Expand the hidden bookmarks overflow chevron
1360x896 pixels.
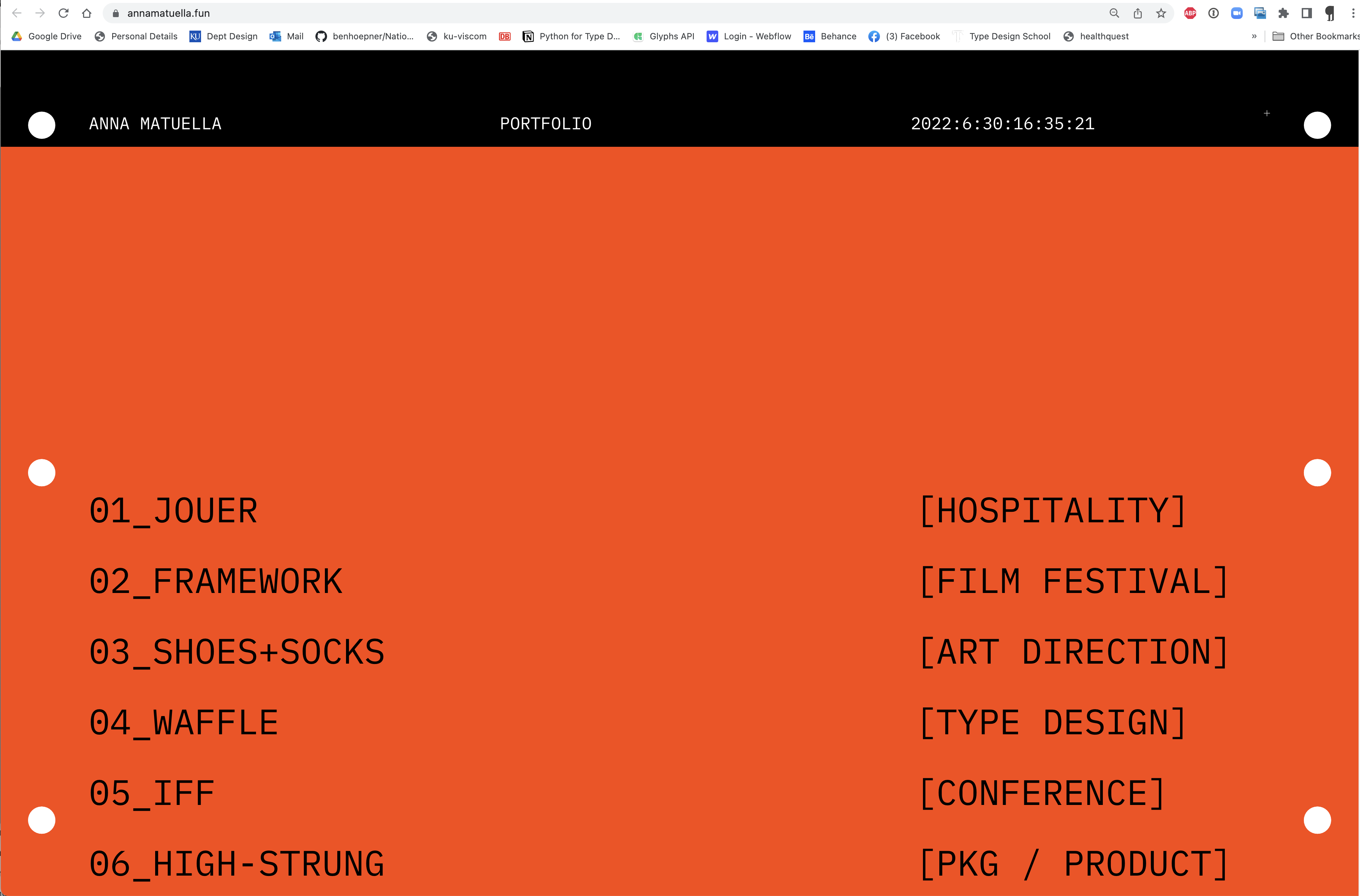(1254, 36)
